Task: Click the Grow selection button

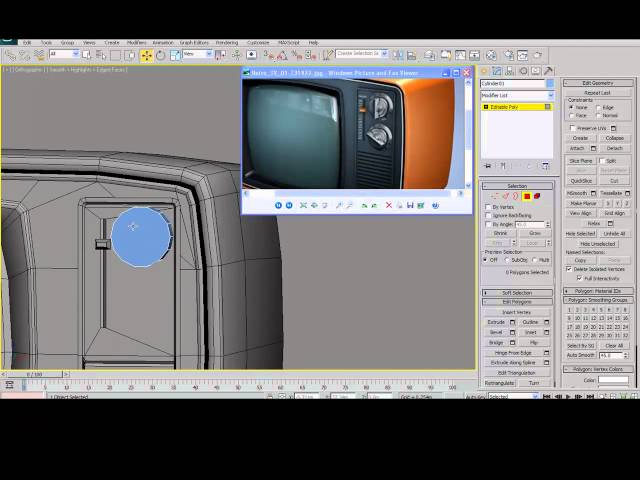Action: tap(535, 233)
